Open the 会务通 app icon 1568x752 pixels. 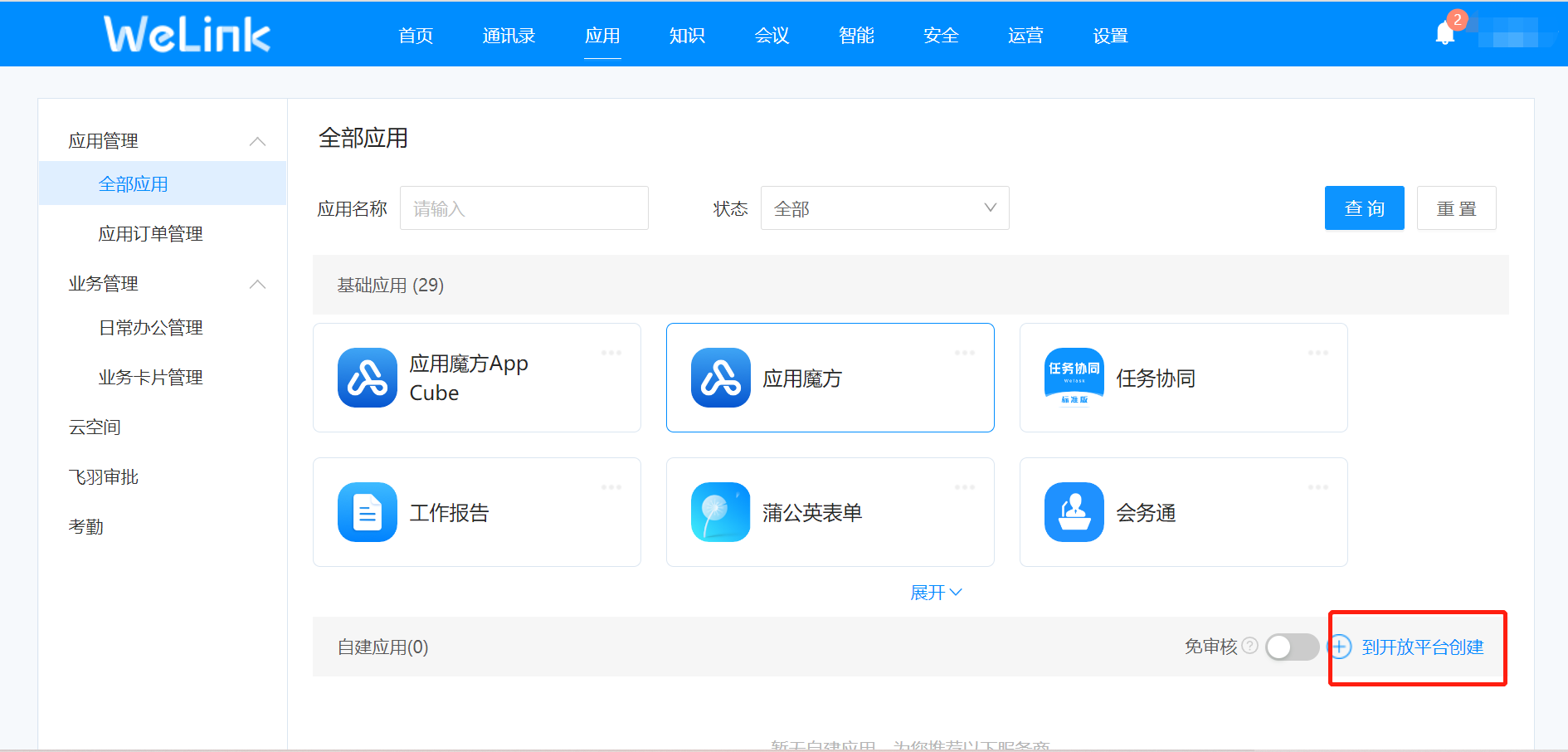tap(1074, 512)
